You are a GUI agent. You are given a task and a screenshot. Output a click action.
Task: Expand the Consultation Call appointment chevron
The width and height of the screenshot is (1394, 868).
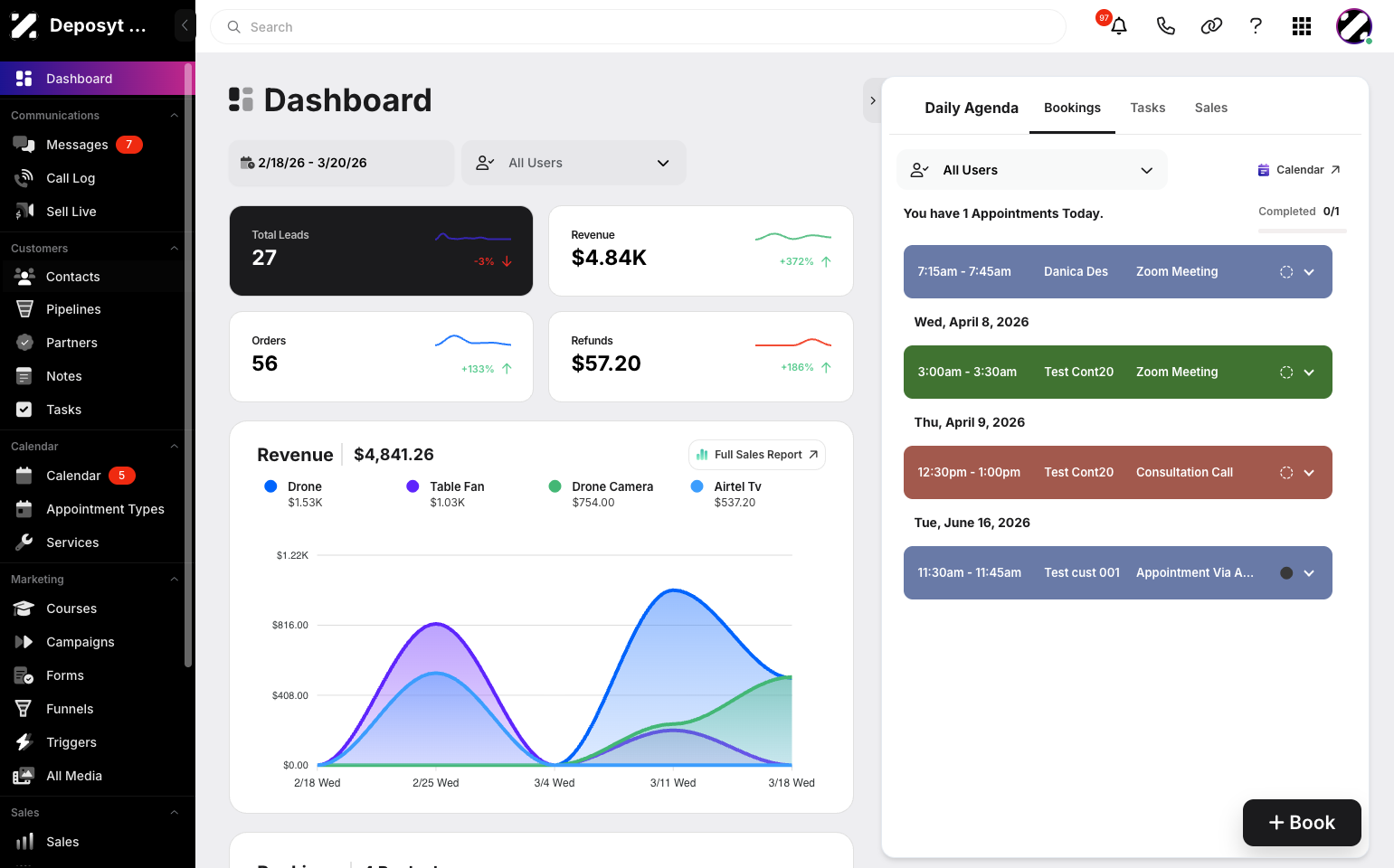coord(1309,473)
